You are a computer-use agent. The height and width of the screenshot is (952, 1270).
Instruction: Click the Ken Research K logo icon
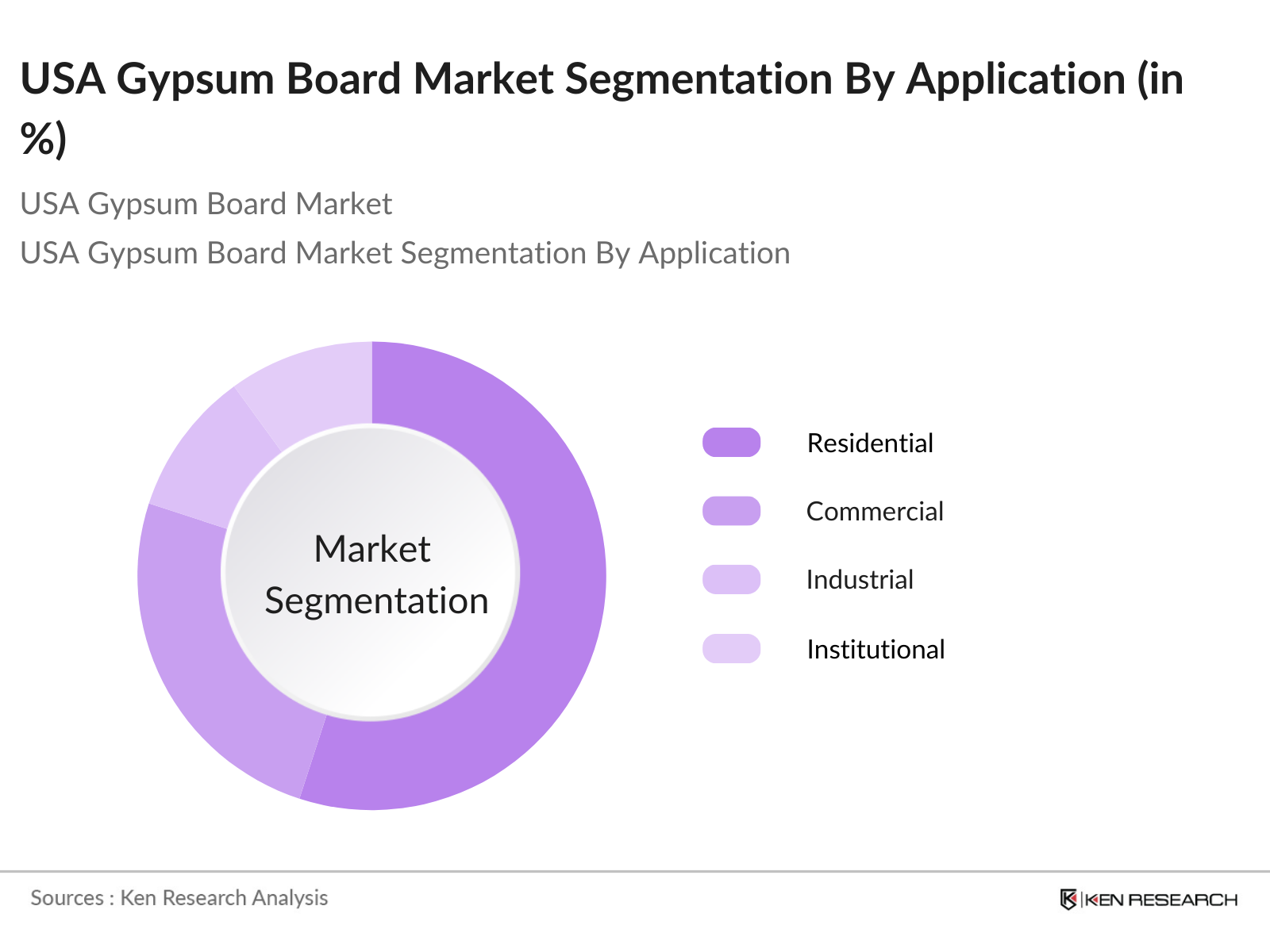(1068, 899)
